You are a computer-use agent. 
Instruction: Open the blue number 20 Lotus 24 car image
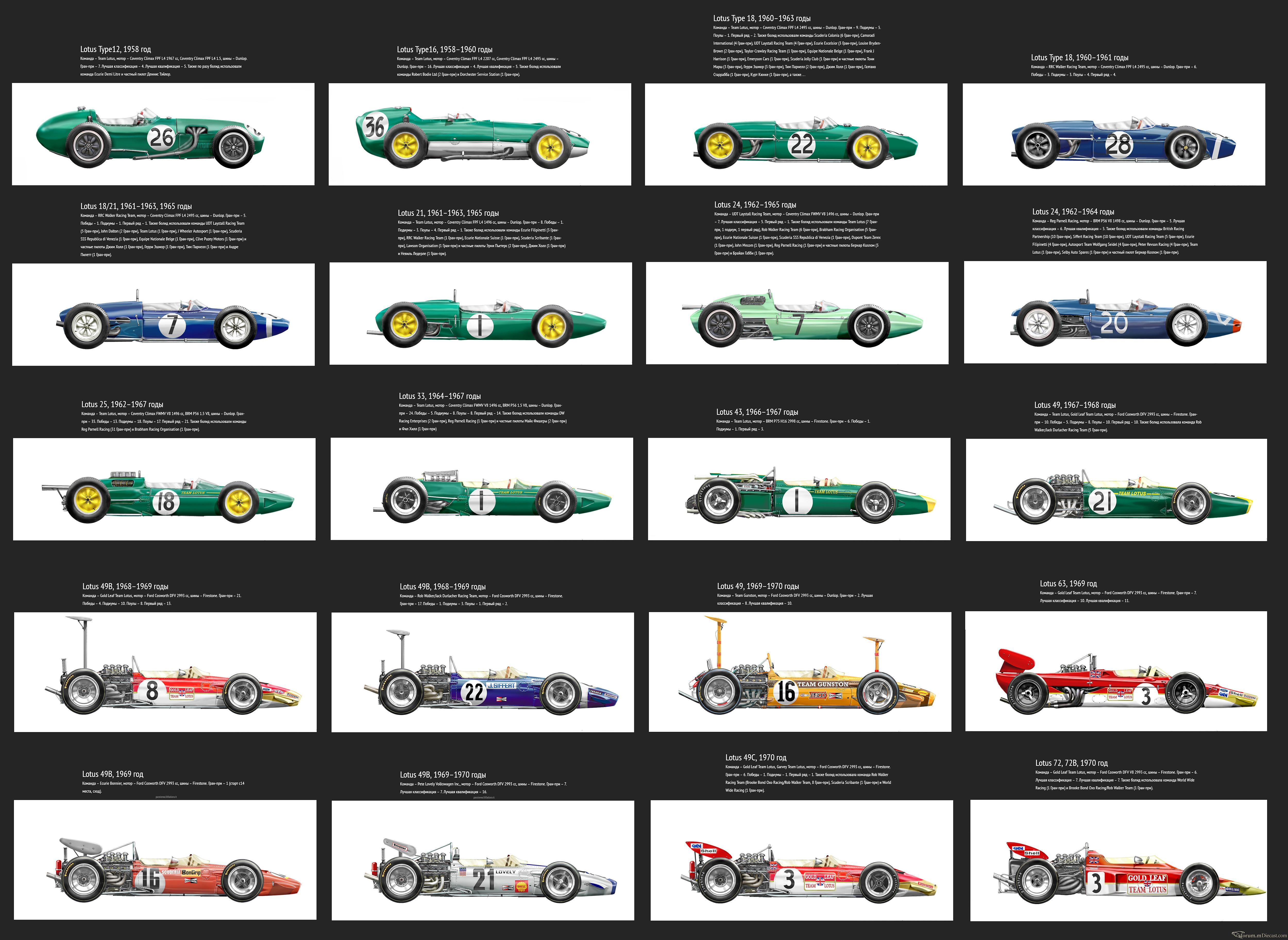[1115, 312]
